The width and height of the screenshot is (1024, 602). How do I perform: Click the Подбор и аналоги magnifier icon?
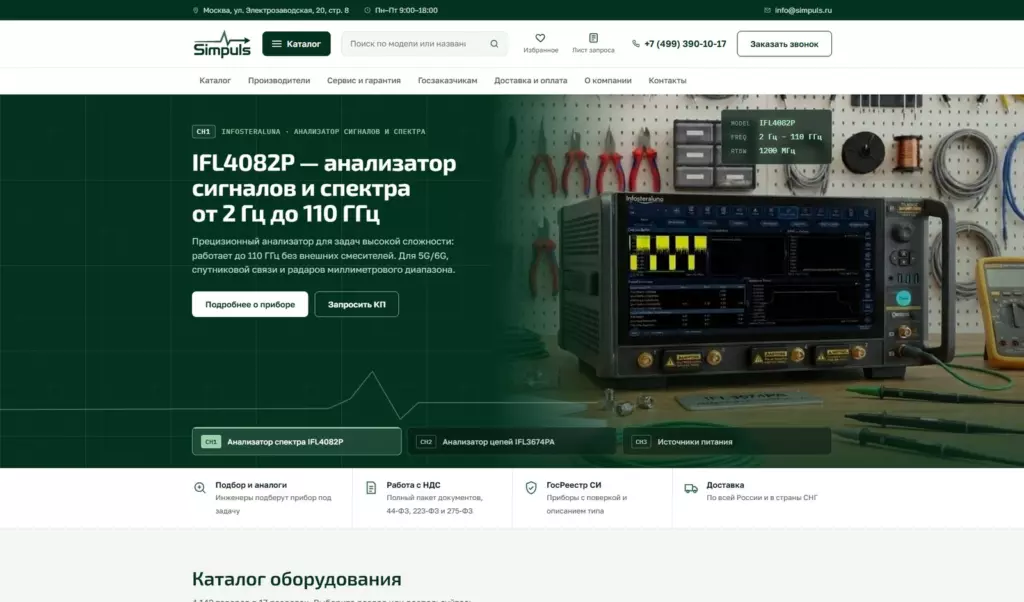pyautogui.click(x=200, y=488)
